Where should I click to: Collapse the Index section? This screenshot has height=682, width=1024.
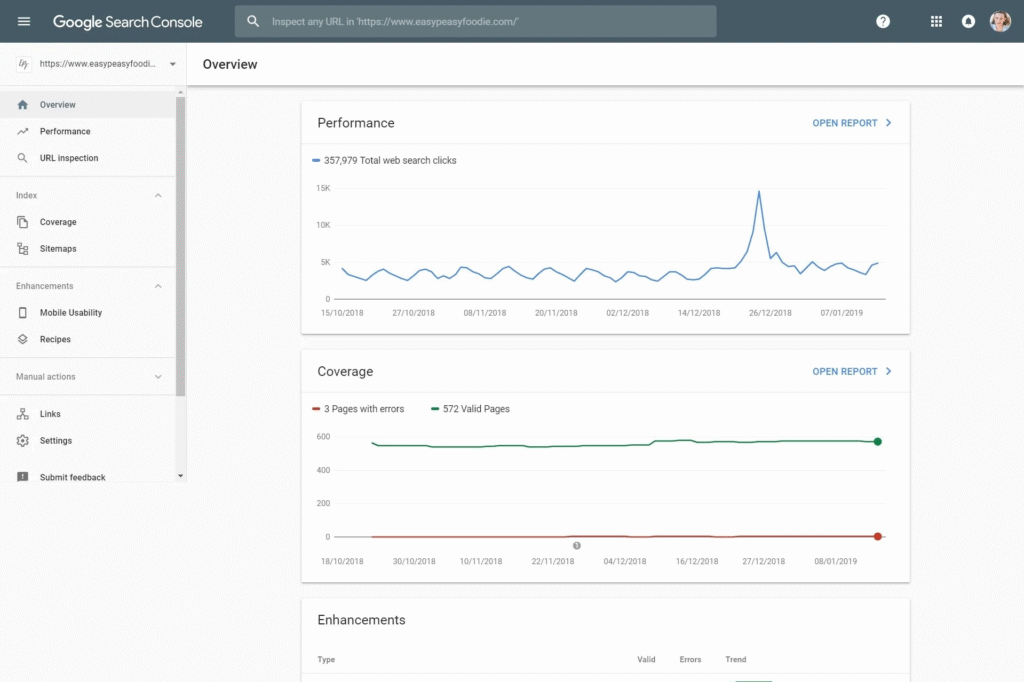(x=158, y=196)
